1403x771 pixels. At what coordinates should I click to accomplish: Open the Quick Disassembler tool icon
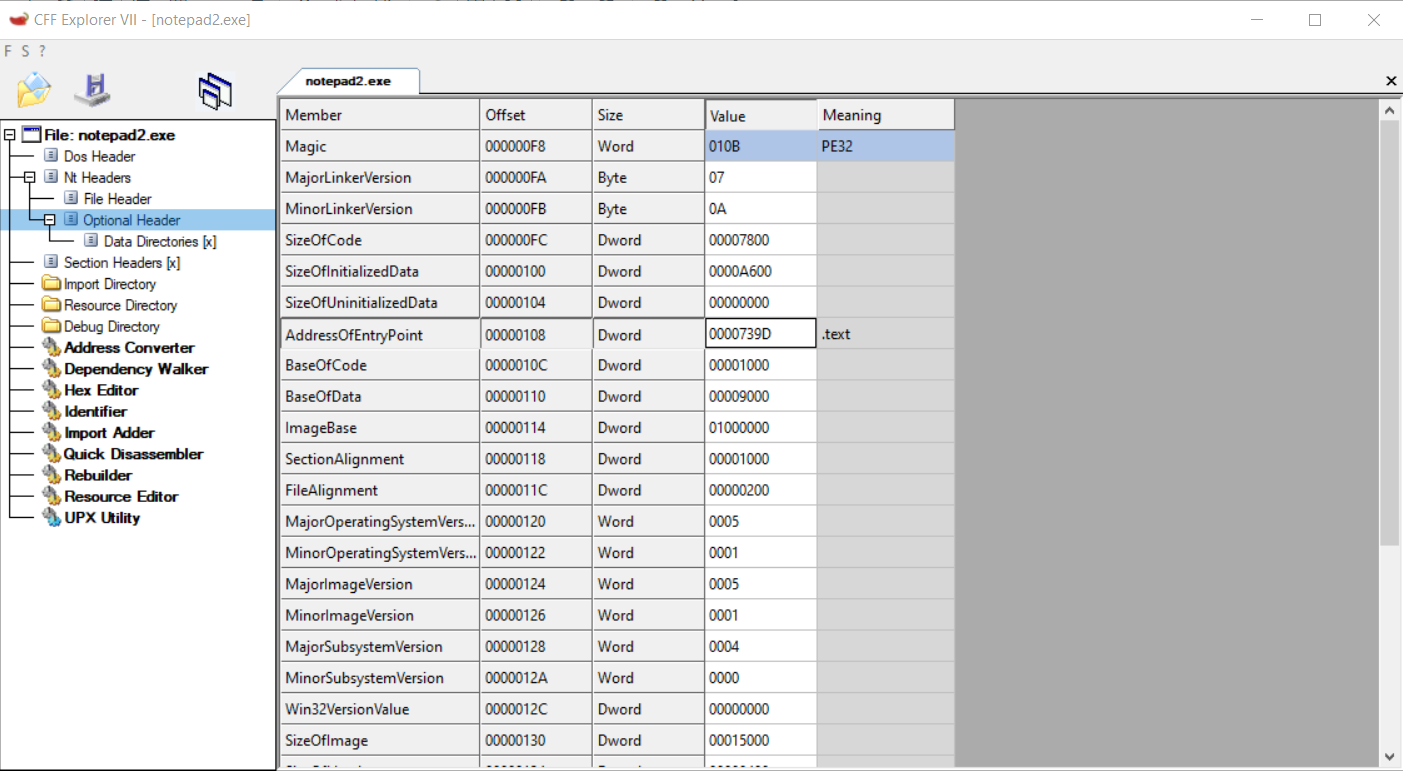point(51,454)
